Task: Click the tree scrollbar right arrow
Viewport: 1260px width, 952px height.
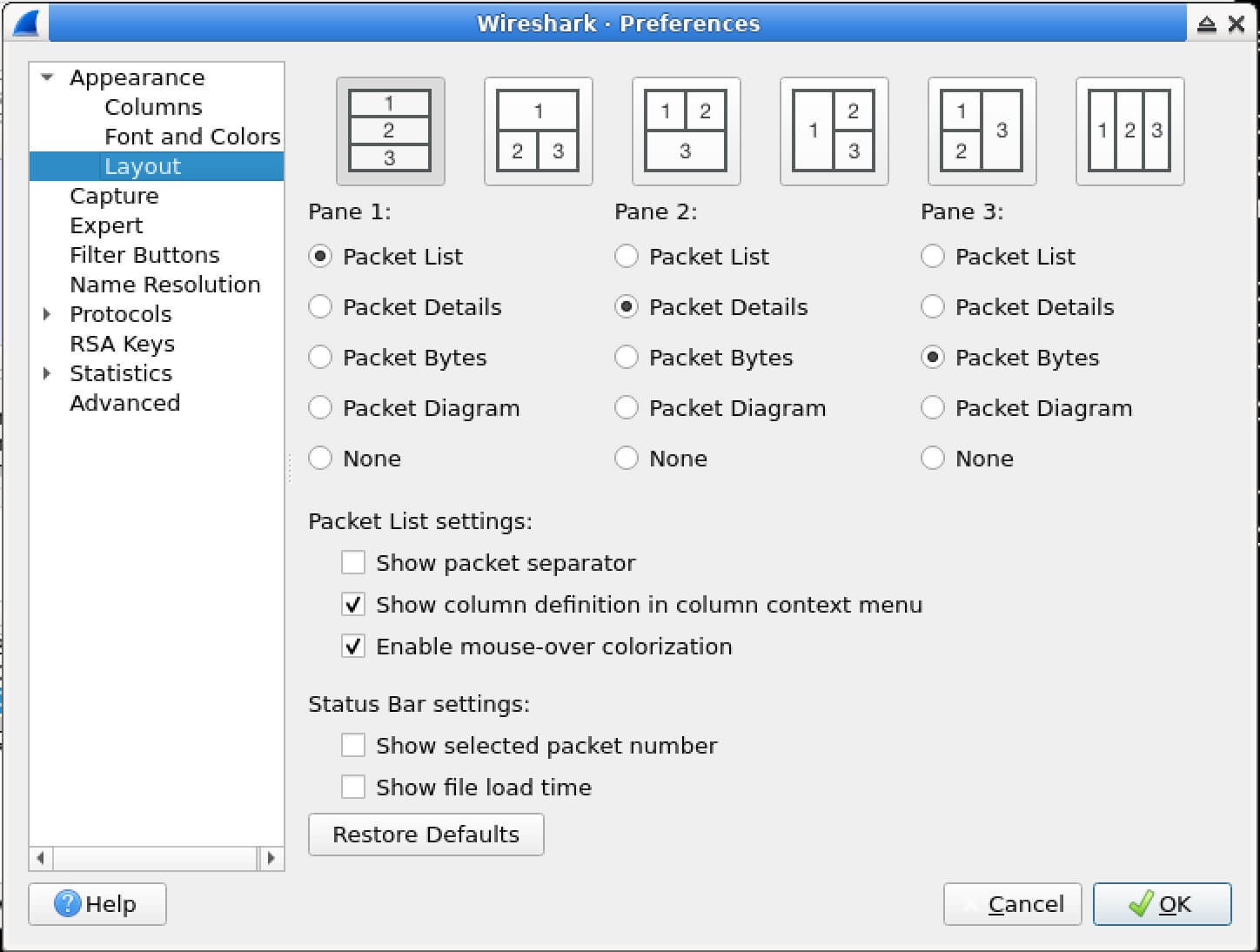Action: (271, 858)
